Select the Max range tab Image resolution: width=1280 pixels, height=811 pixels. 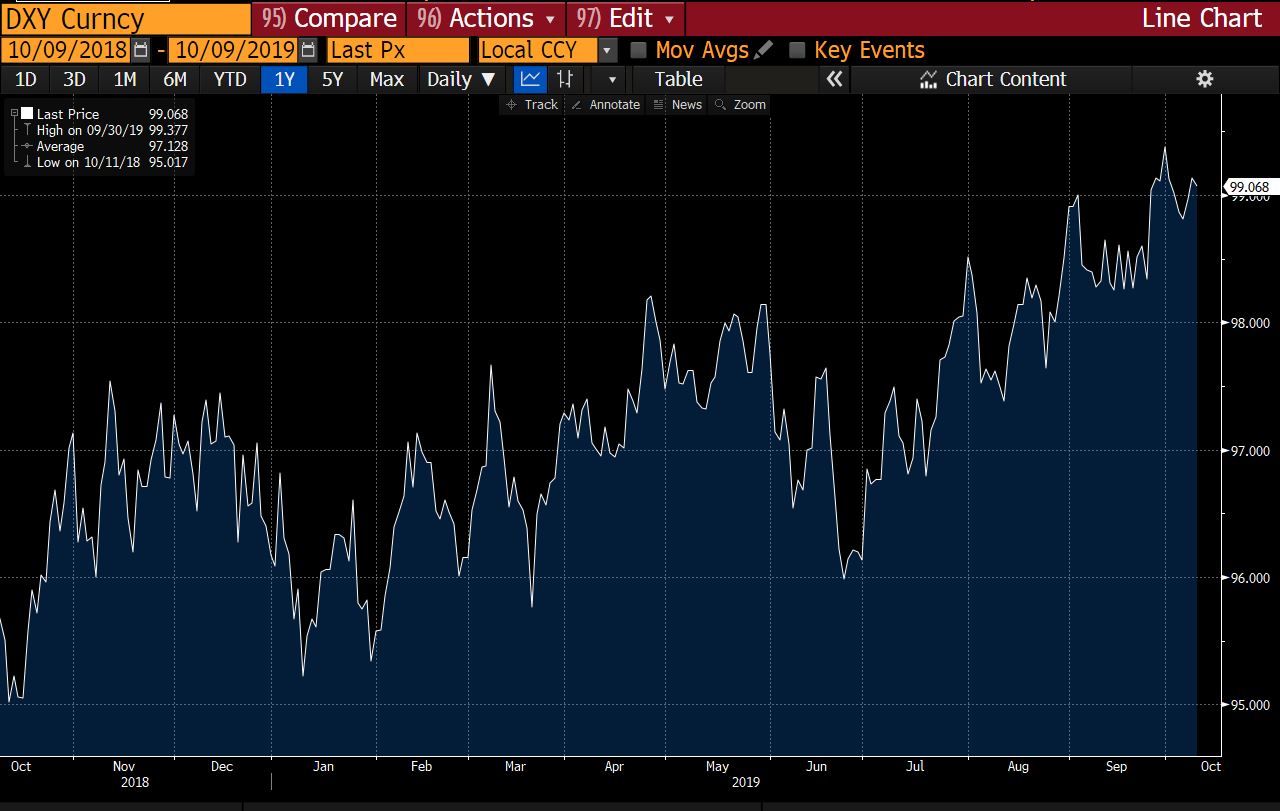pos(387,79)
